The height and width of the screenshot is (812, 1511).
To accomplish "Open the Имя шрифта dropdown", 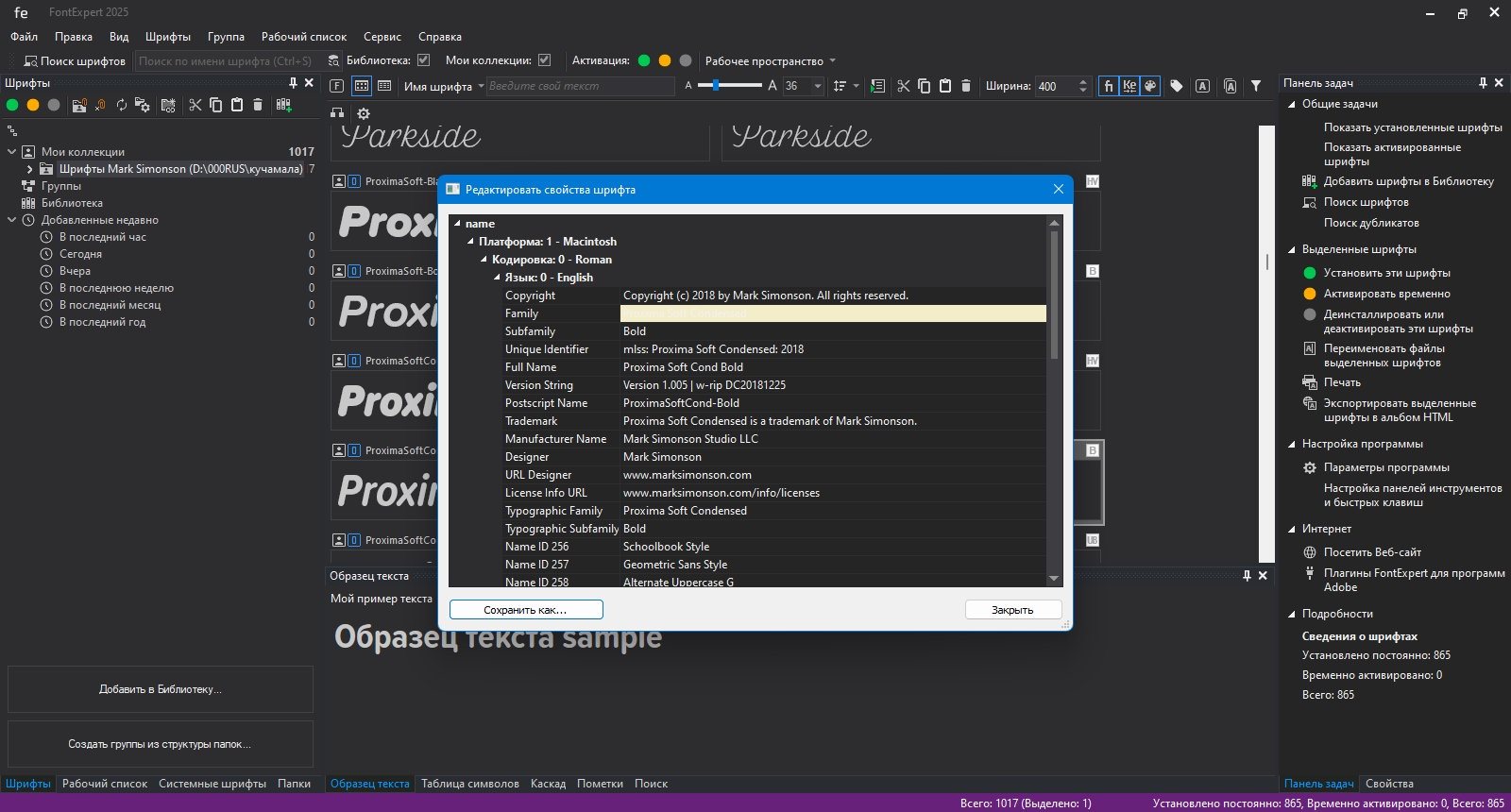I will click(x=444, y=86).
